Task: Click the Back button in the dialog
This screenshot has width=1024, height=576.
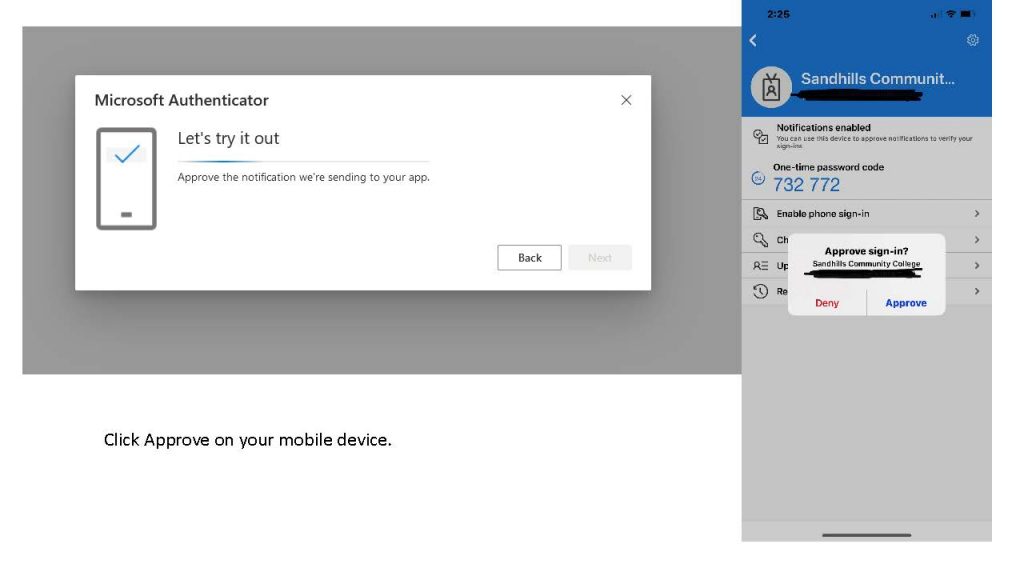Action: 529,257
